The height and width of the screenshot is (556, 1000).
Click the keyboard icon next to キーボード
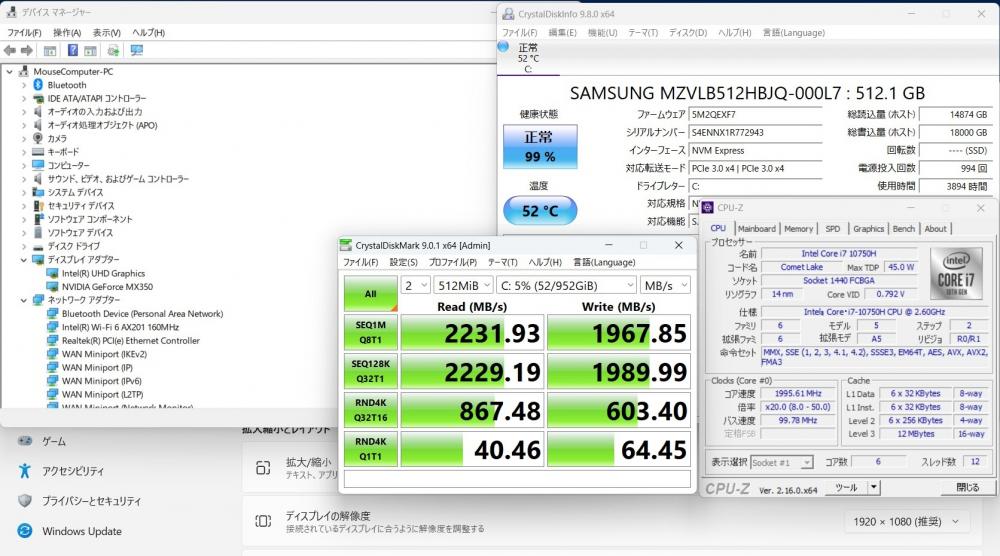(38, 152)
